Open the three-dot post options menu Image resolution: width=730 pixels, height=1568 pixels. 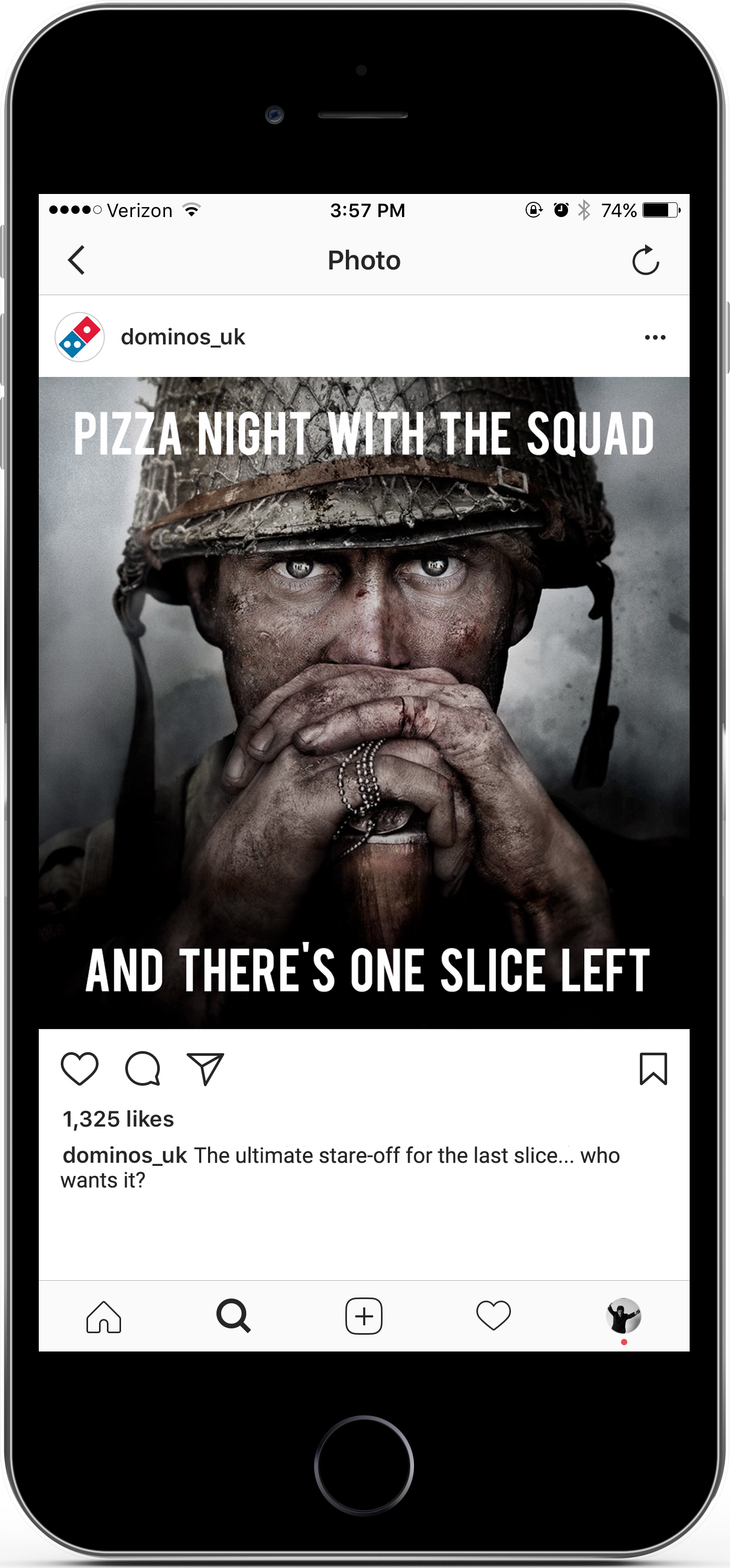tap(655, 337)
